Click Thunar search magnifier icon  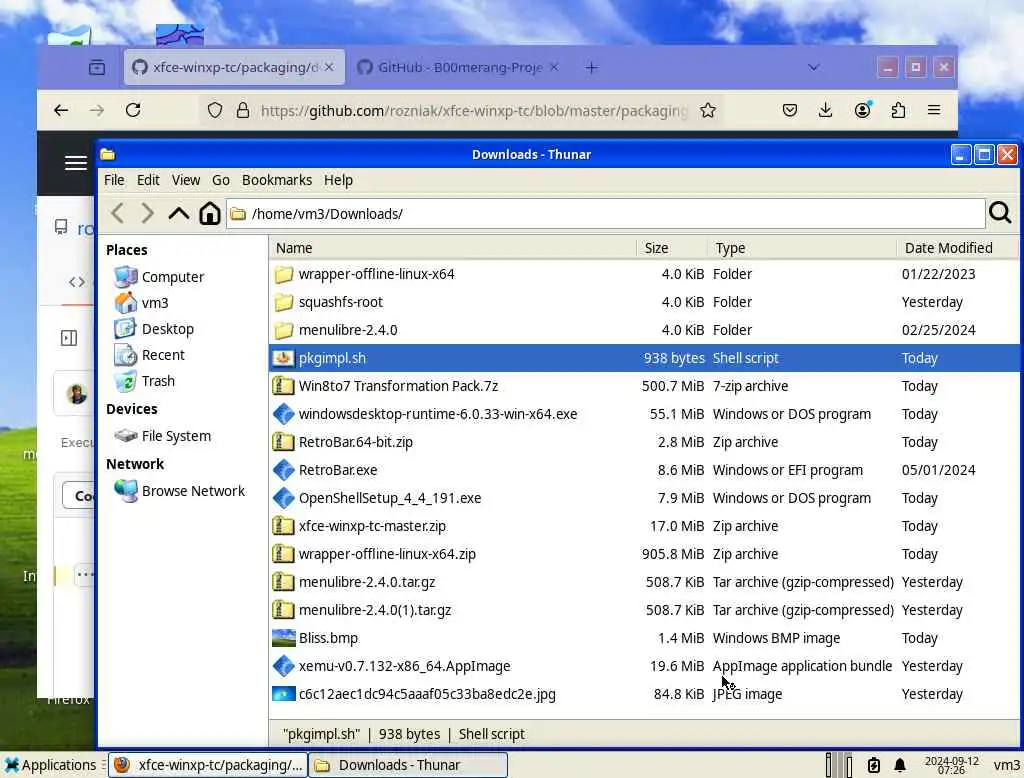click(x=1000, y=212)
